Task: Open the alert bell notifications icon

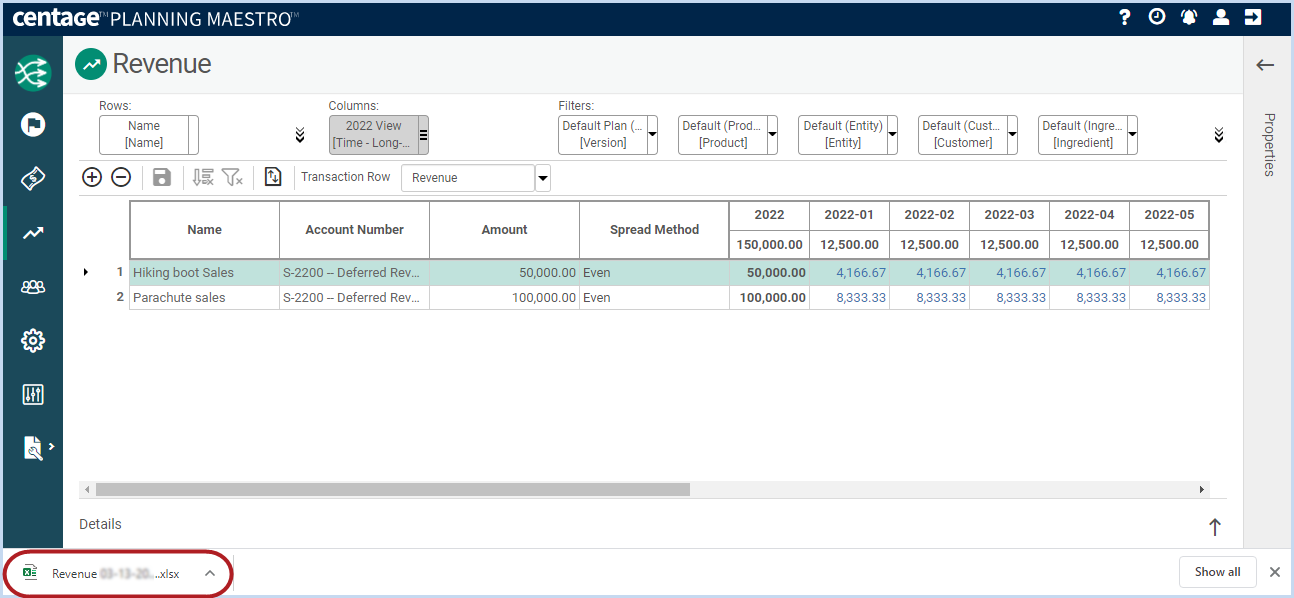Action: [1189, 17]
